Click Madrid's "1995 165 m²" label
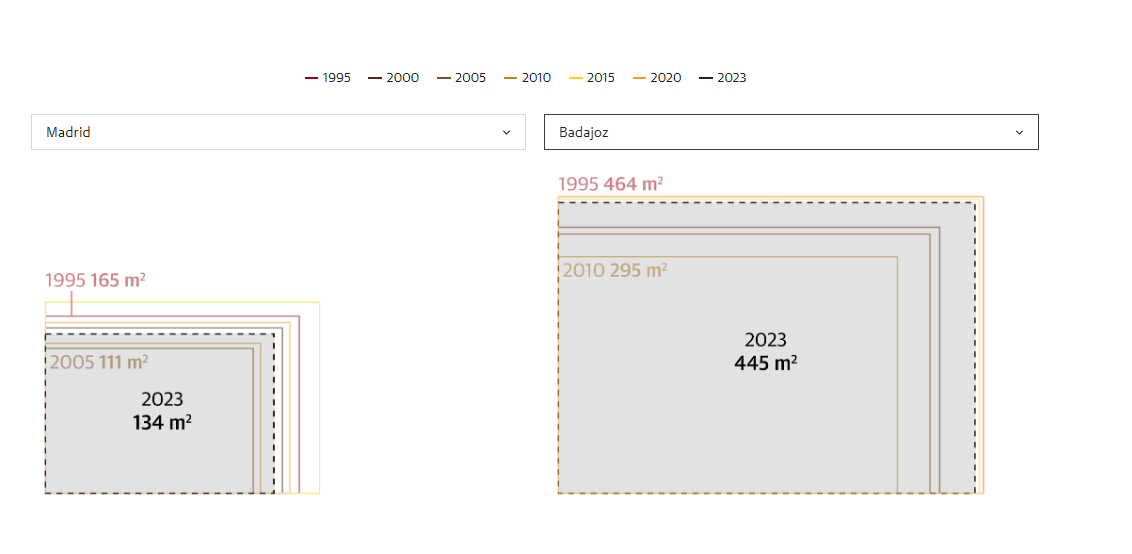Image resolution: width=1132 pixels, height=554 pixels. [x=96, y=281]
